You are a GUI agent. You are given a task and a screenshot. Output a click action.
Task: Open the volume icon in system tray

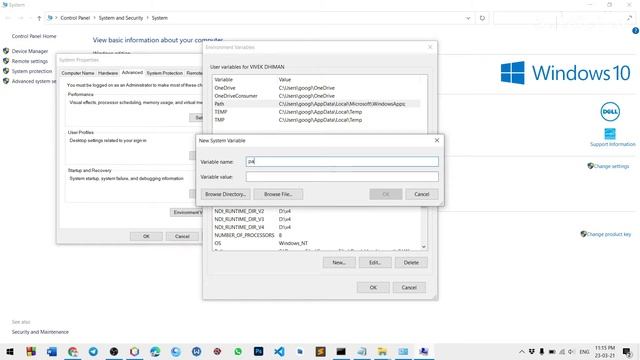[x=571, y=351]
